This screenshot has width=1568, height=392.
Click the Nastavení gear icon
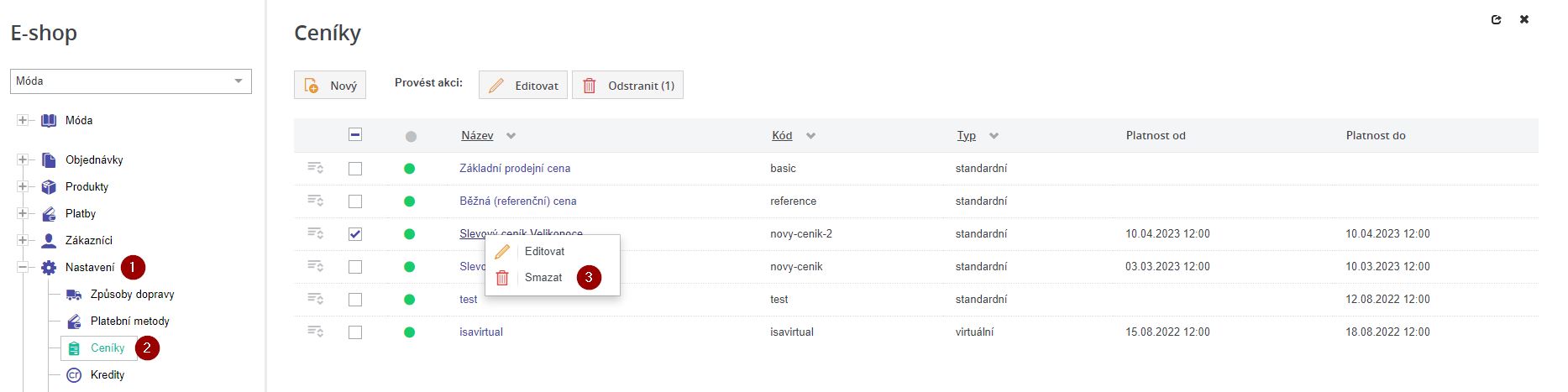[x=49, y=268]
